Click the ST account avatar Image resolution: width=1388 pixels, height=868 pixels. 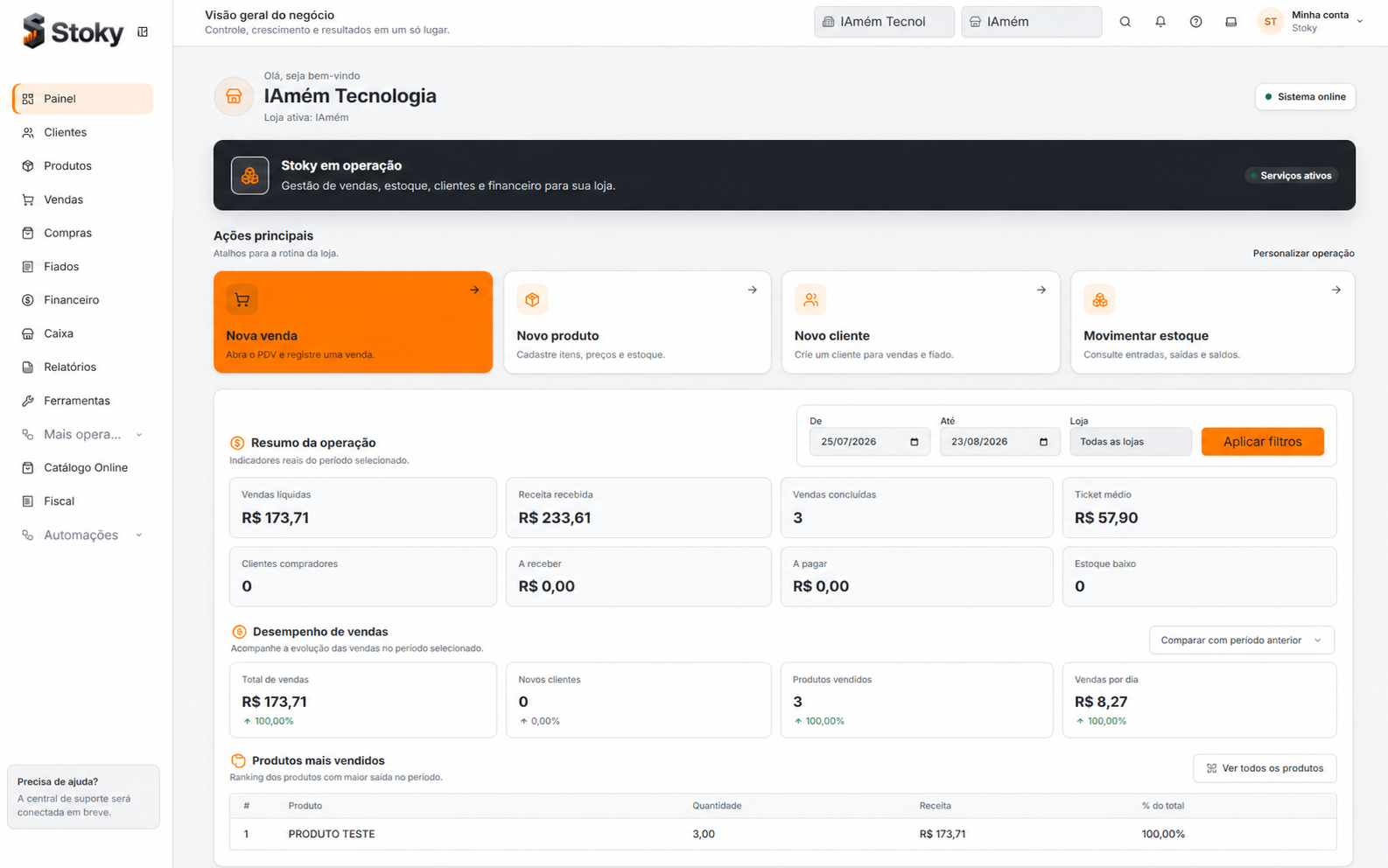point(1270,22)
